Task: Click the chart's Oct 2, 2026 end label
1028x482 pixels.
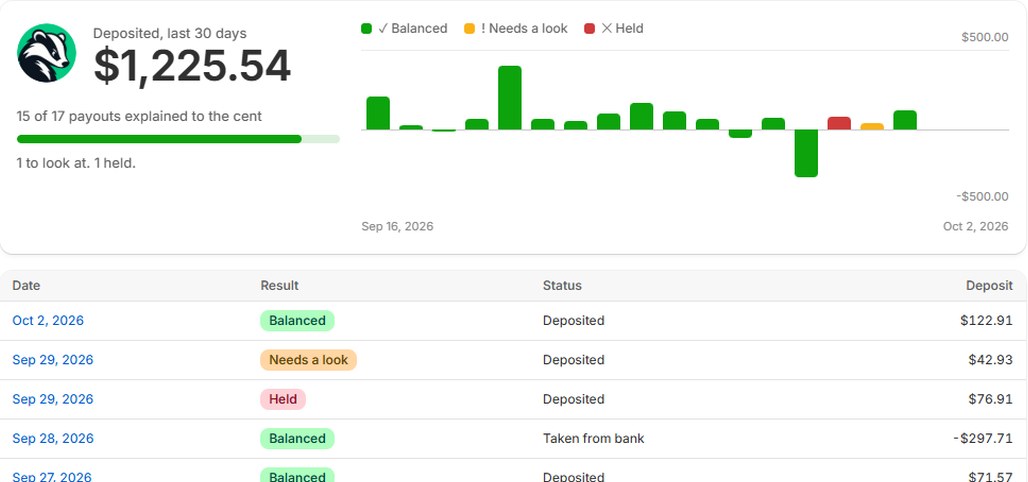Action: pos(976,226)
